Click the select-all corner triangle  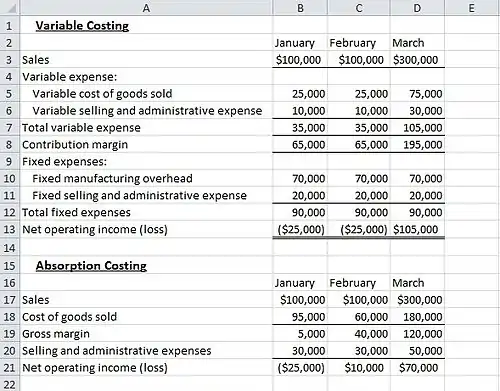click(10, 7)
